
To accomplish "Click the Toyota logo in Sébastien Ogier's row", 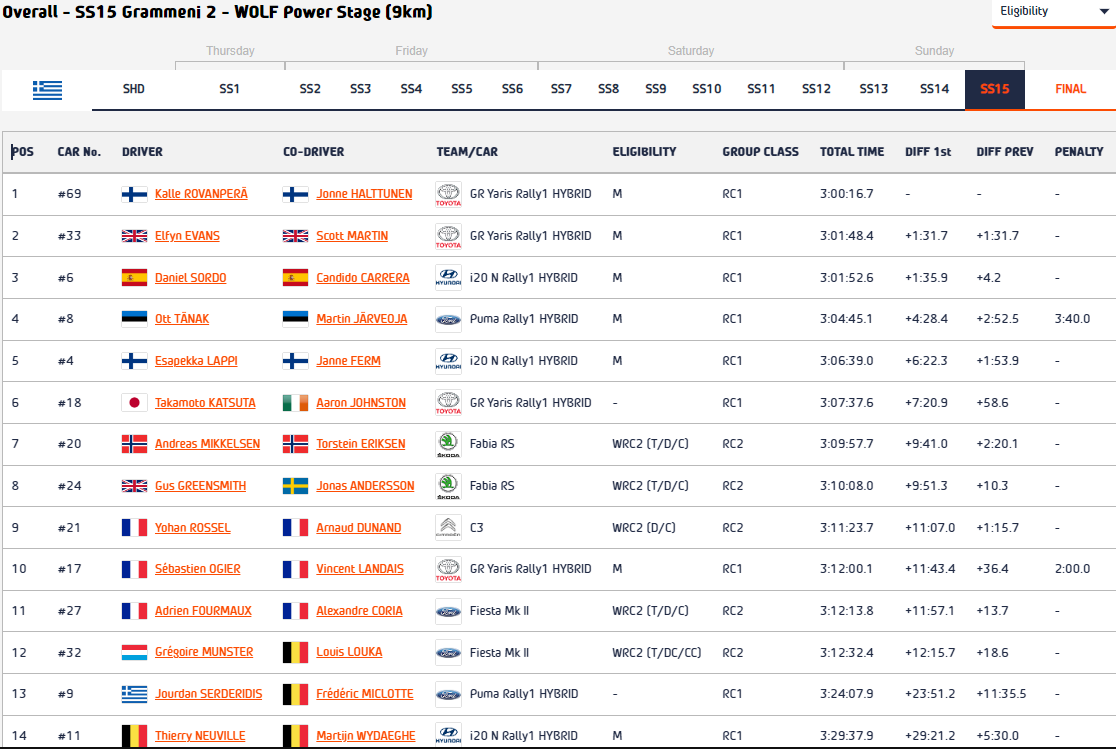I will 448,570.
